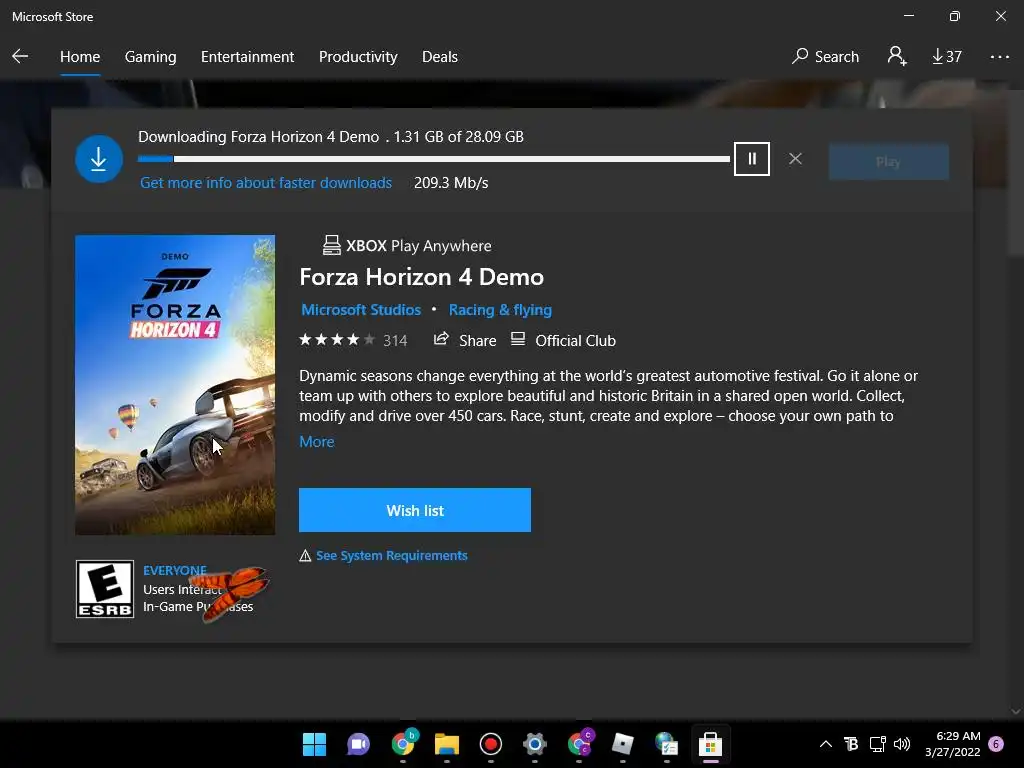Screen dimensions: 1024x768
Task: Open the Entertainment tab
Action: (x=248, y=57)
